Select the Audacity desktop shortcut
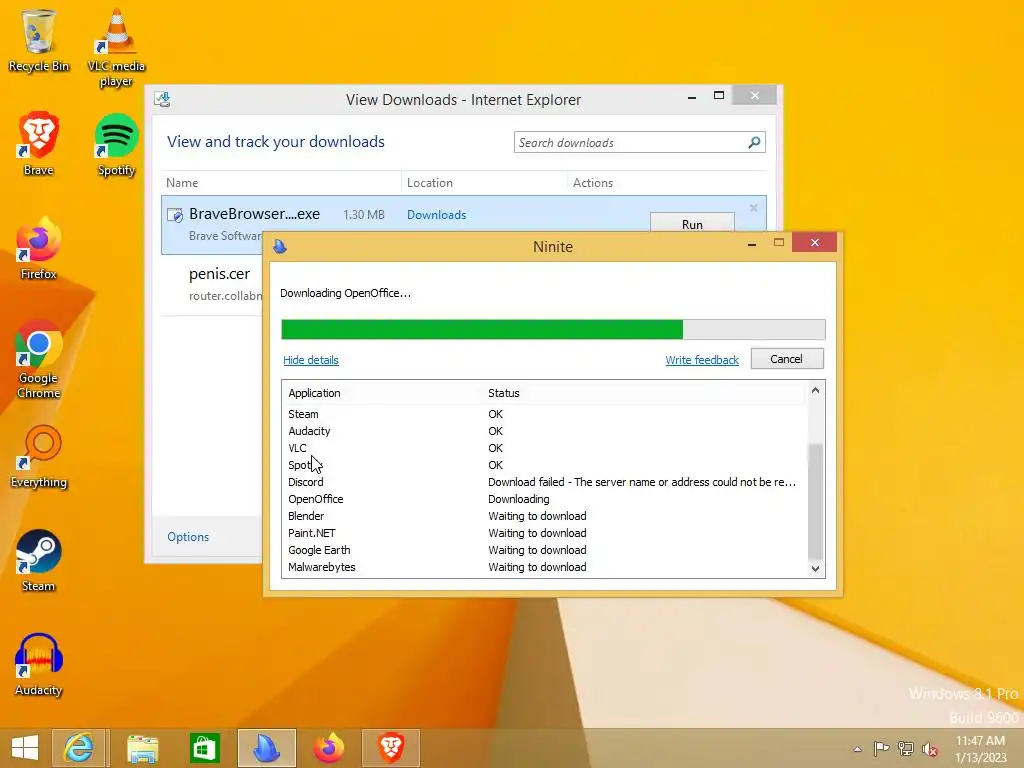This screenshot has width=1024, height=768. [39, 665]
